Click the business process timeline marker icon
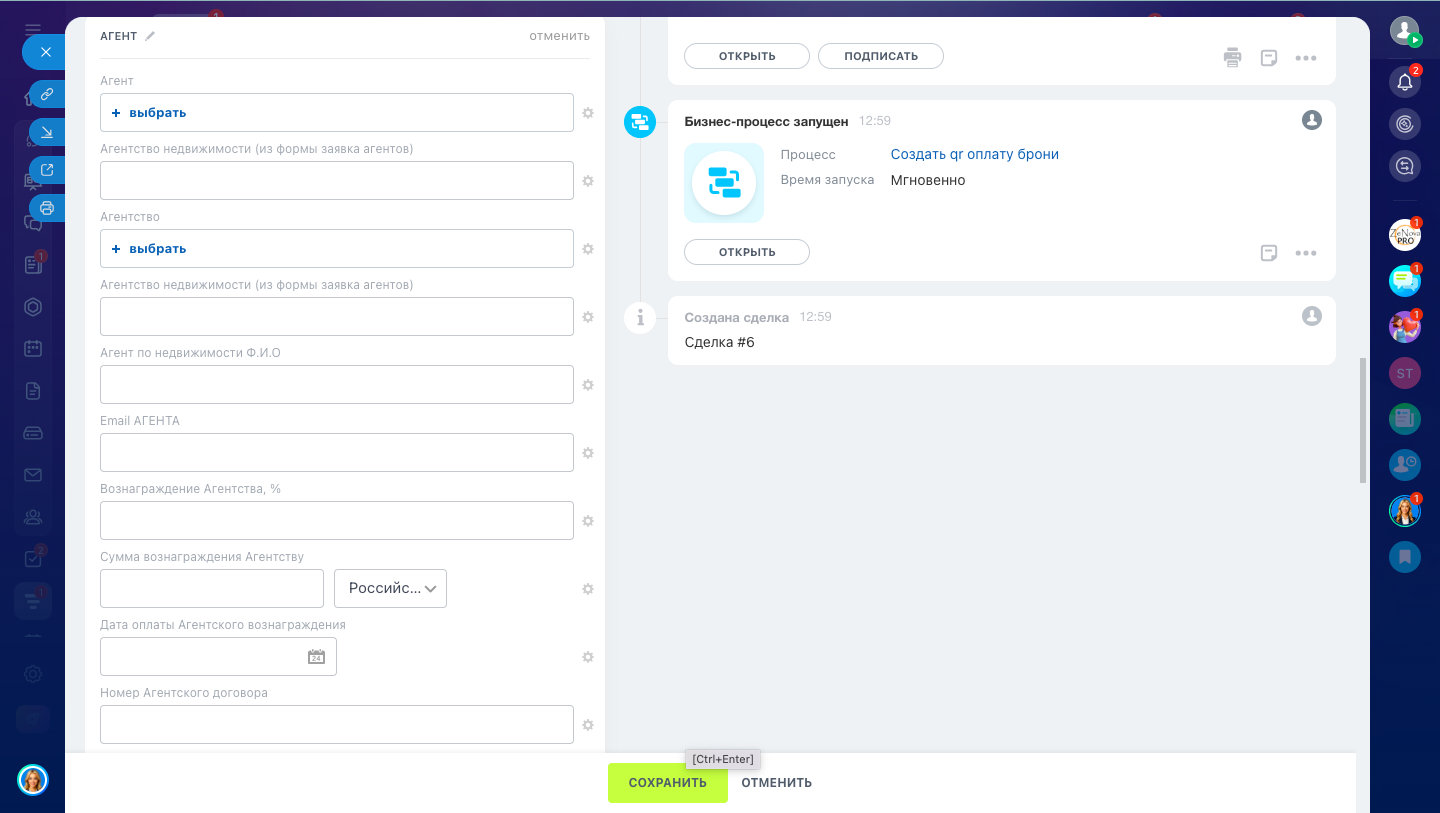 pos(640,122)
